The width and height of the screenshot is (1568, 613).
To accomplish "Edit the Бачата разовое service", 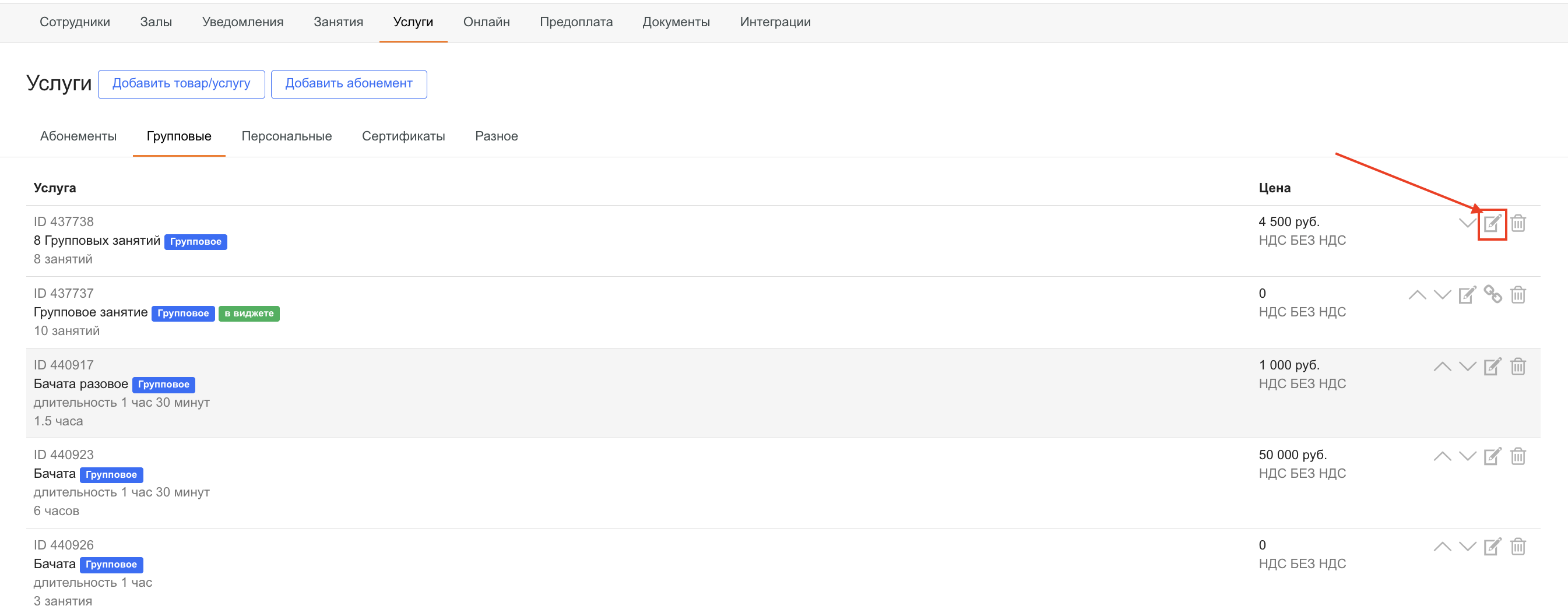I will click(1492, 367).
